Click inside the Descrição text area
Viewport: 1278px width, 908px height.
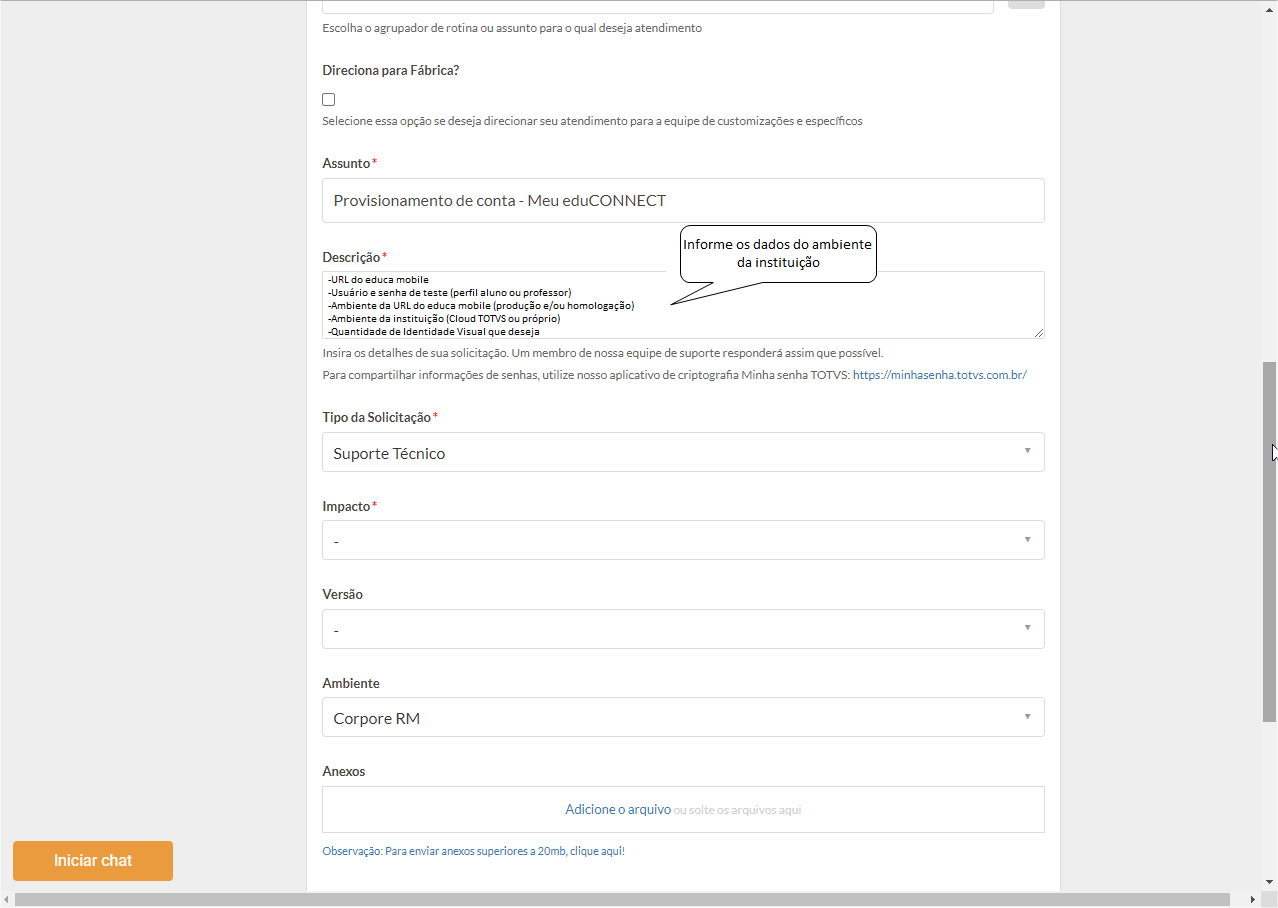point(683,305)
